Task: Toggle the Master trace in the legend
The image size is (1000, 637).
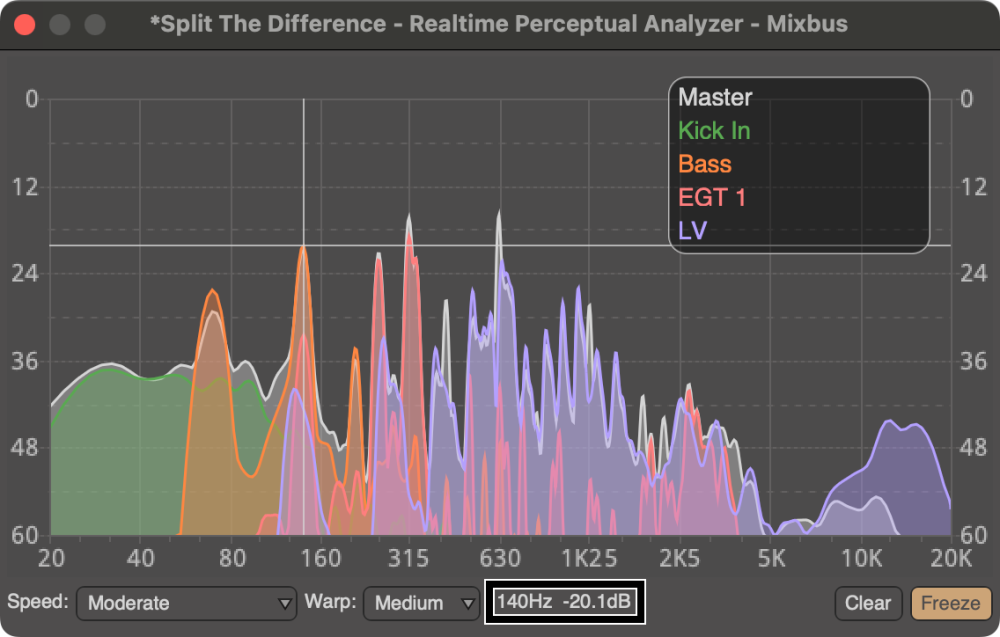Action: [x=715, y=97]
